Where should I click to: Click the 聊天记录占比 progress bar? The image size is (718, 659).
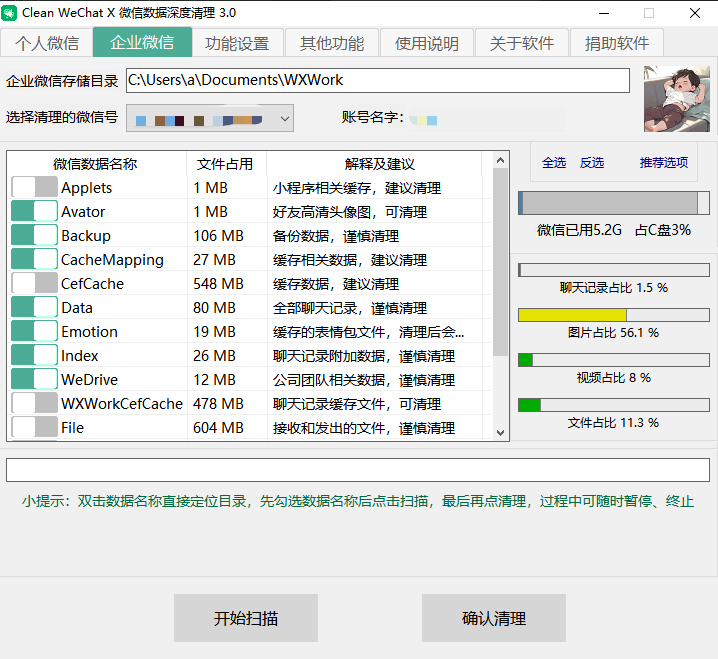(614, 270)
